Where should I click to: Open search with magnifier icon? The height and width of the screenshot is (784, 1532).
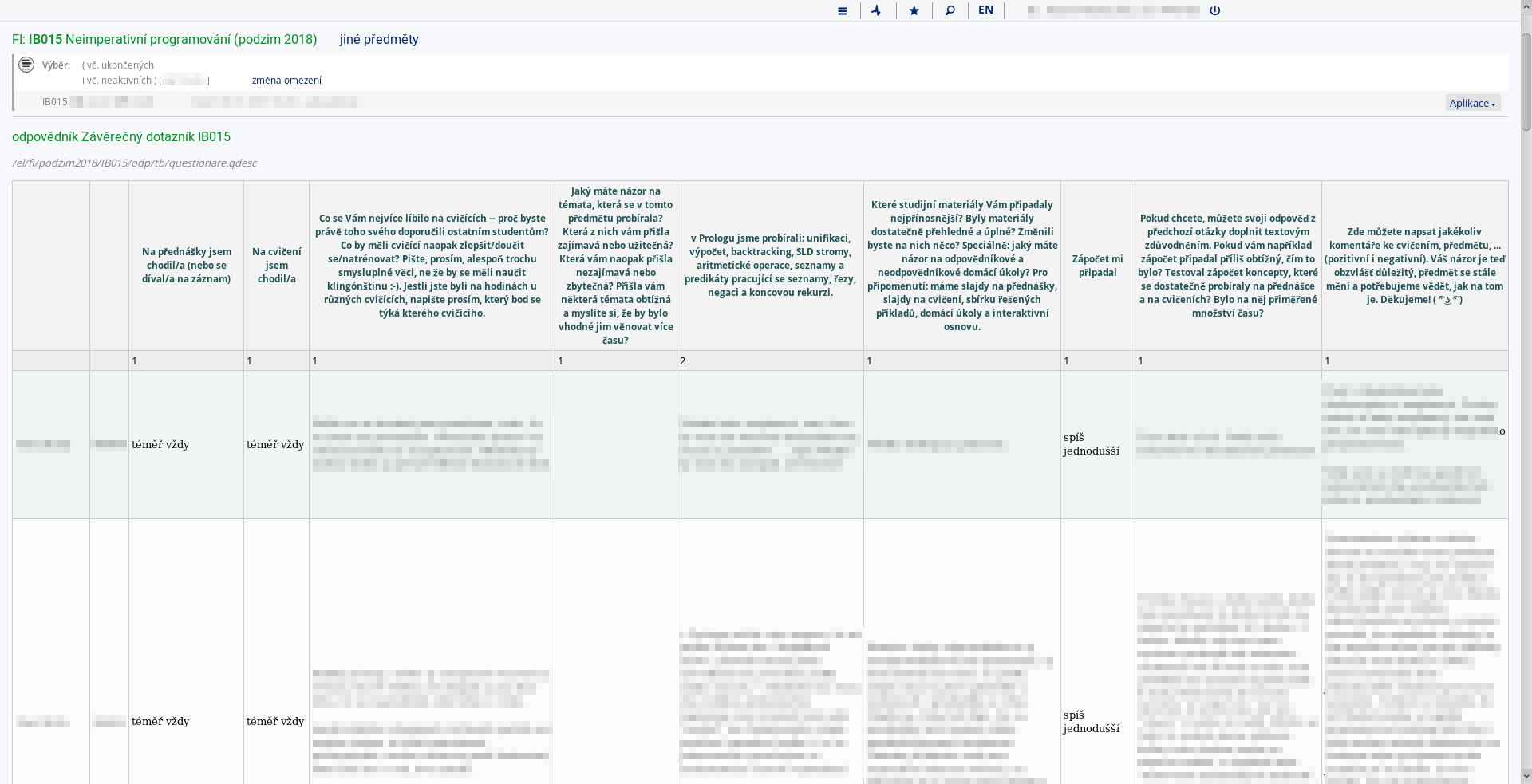click(950, 10)
